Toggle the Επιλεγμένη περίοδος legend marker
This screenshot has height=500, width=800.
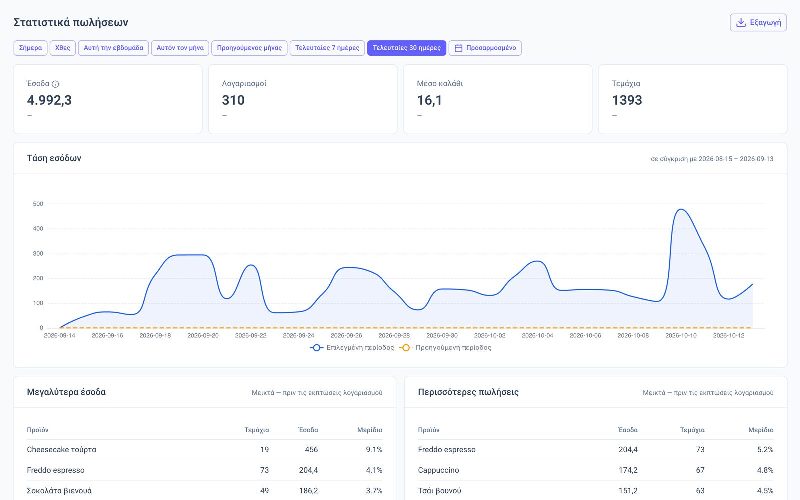tap(316, 347)
